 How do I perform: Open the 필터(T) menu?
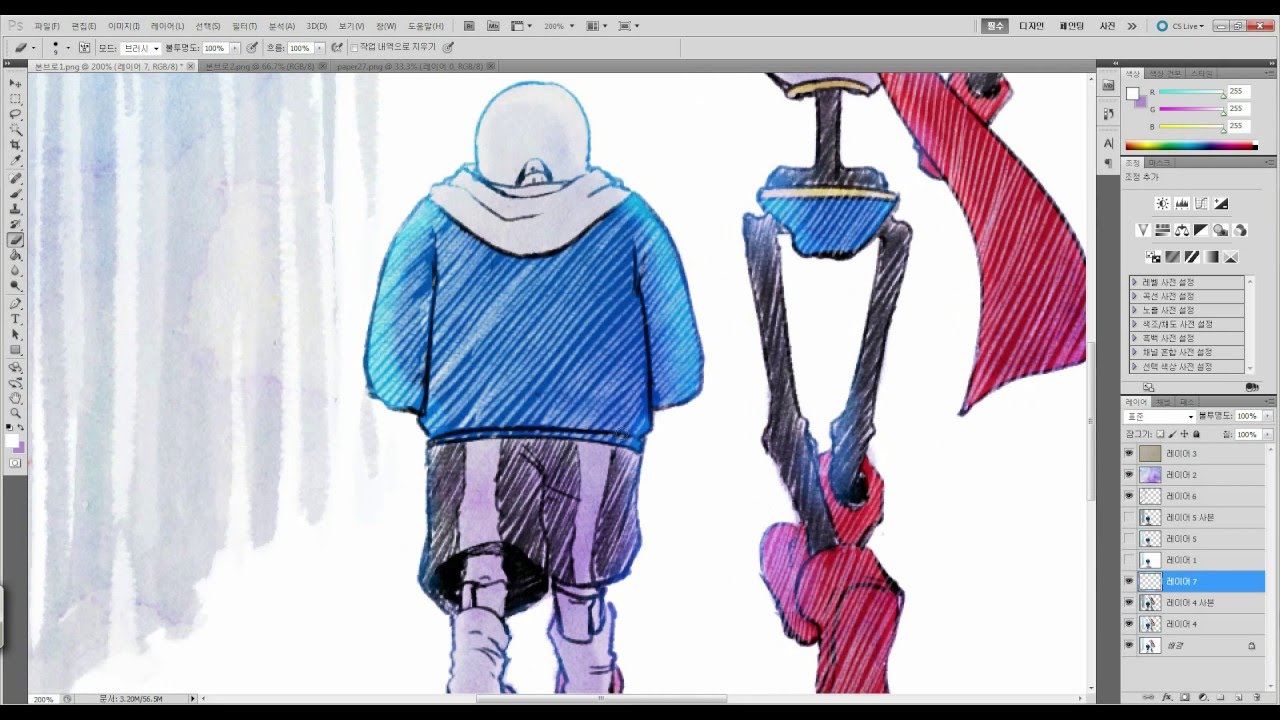point(244,26)
